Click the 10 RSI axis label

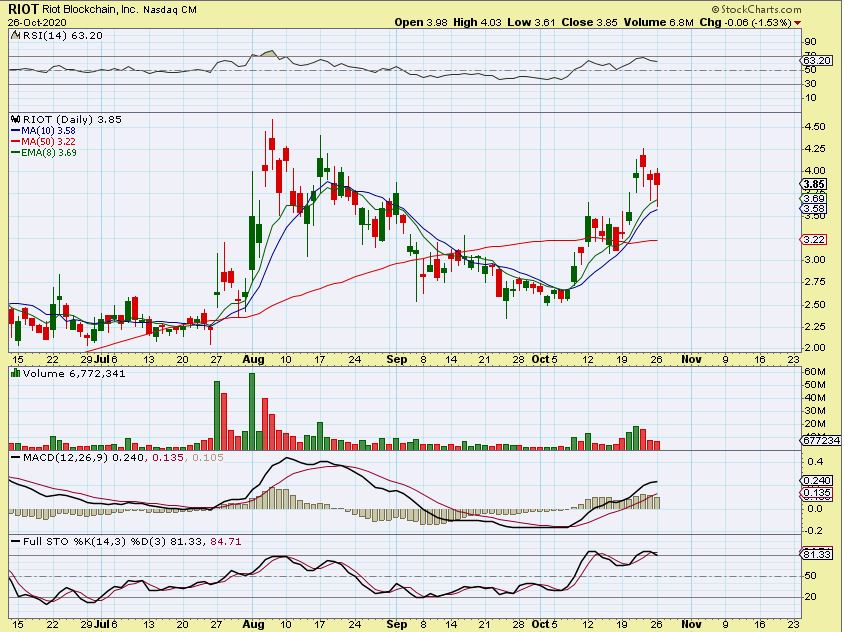[811, 98]
